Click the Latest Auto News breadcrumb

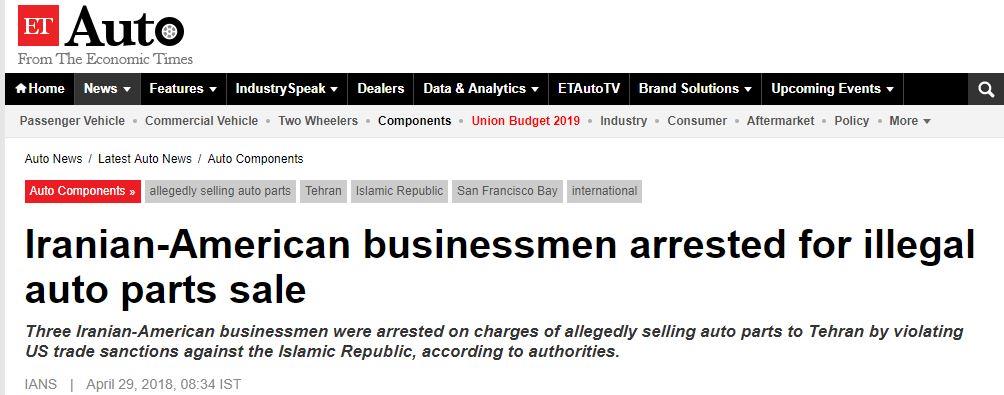coord(145,159)
